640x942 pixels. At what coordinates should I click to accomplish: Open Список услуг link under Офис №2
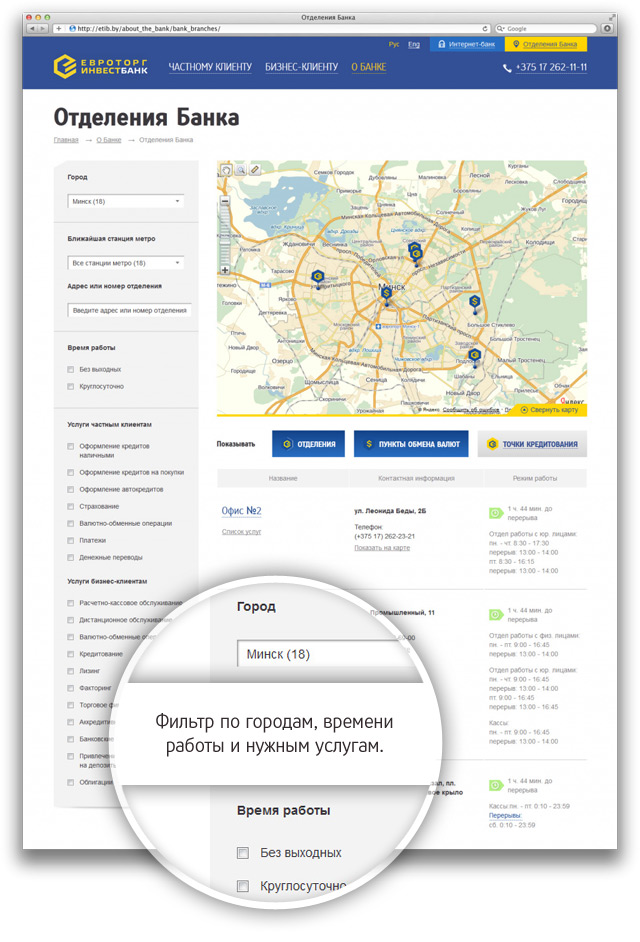point(242,532)
